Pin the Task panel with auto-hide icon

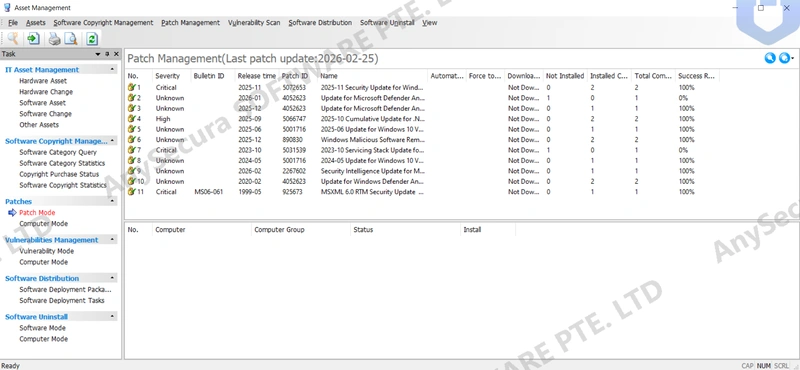coord(107,54)
